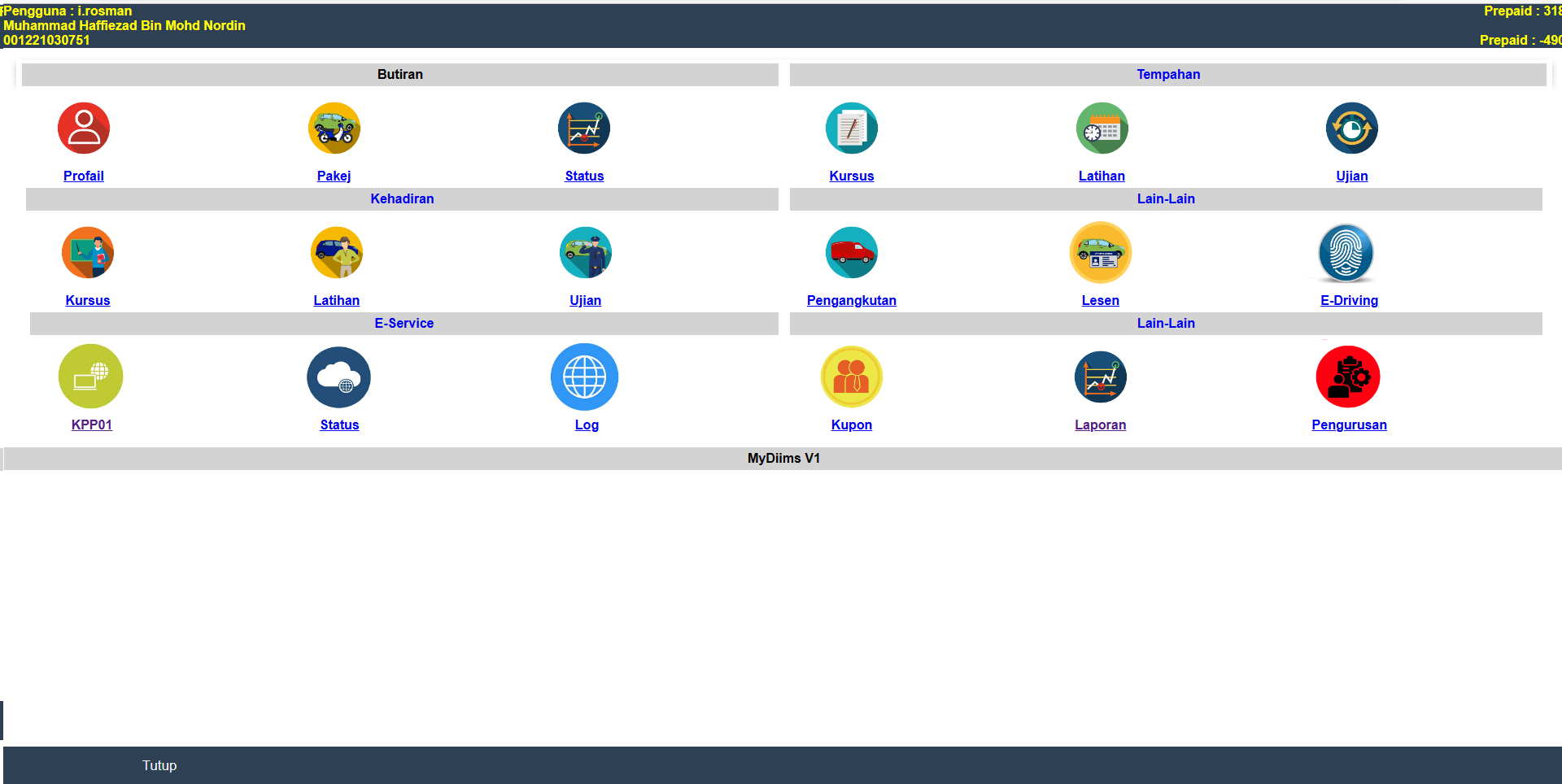
Task: Click the Butiran Status chart icon
Action: [x=584, y=128]
